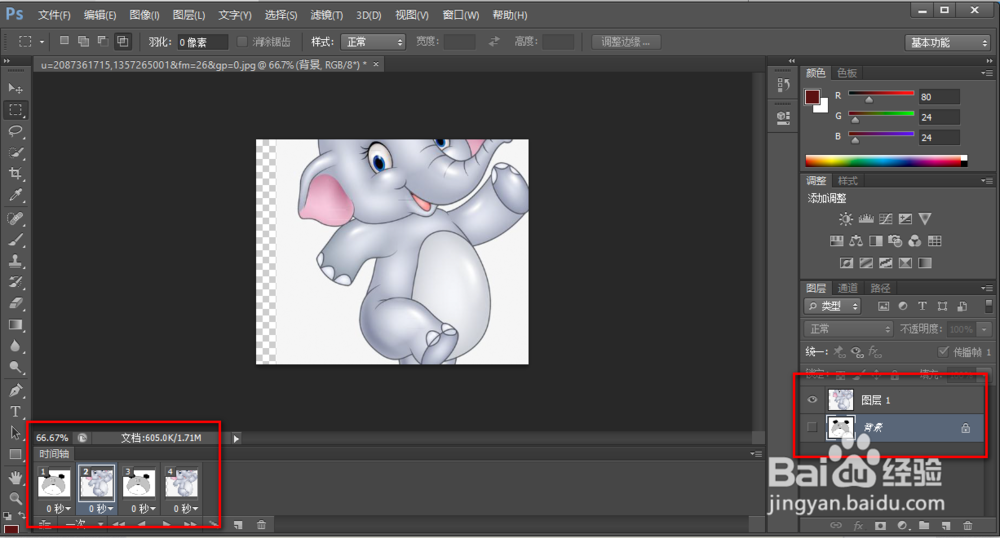Screen dimensions: 1000x538
Task: Open the History panel icon
Action: 784,85
